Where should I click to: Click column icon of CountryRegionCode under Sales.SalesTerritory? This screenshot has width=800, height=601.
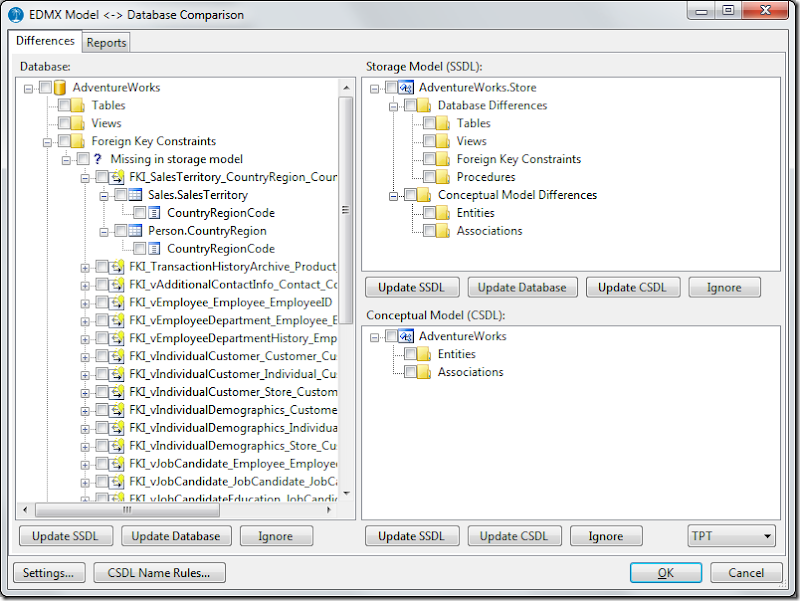point(154,213)
